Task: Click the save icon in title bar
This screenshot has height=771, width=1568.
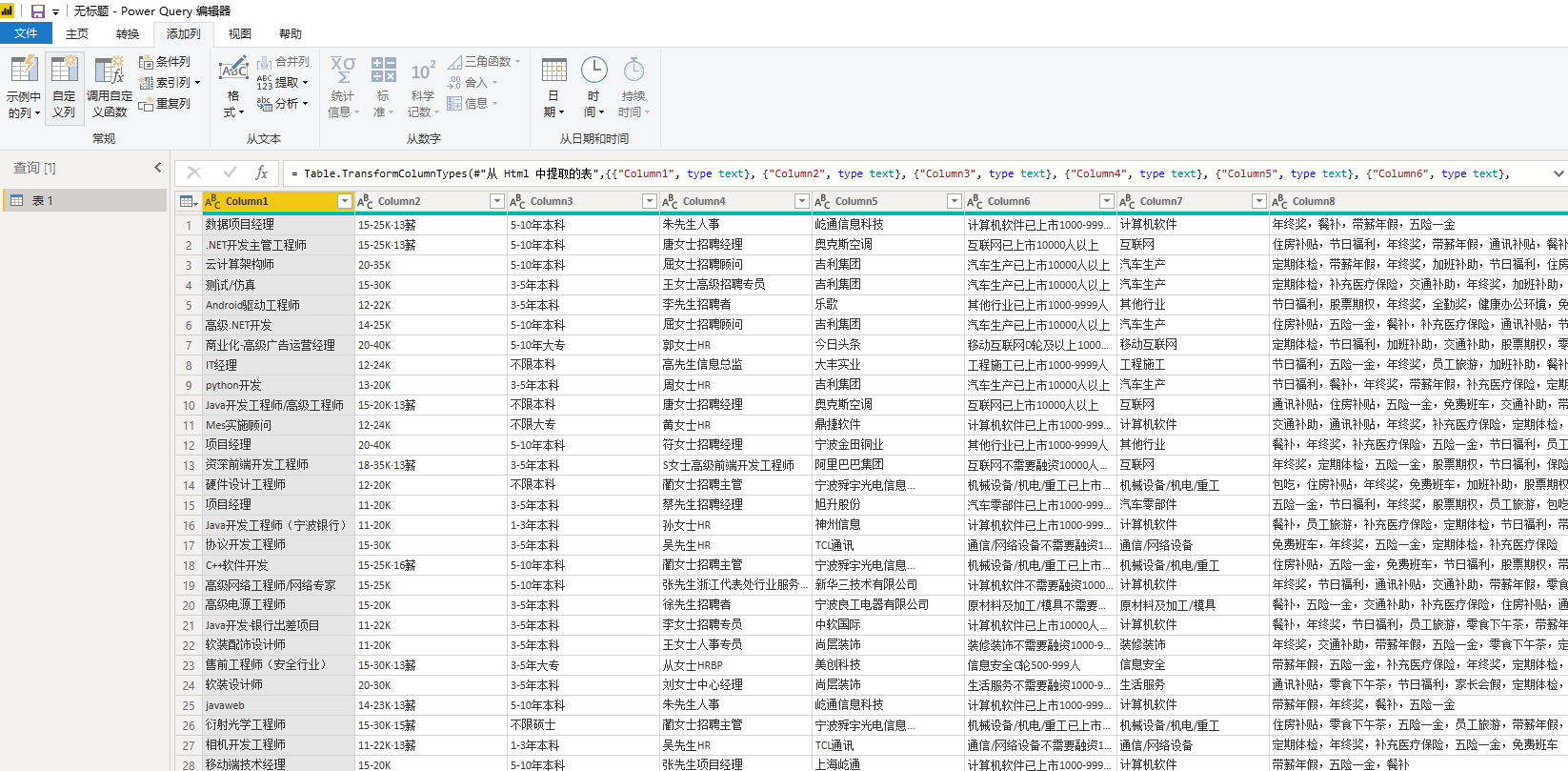Action: pyautogui.click(x=38, y=11)
